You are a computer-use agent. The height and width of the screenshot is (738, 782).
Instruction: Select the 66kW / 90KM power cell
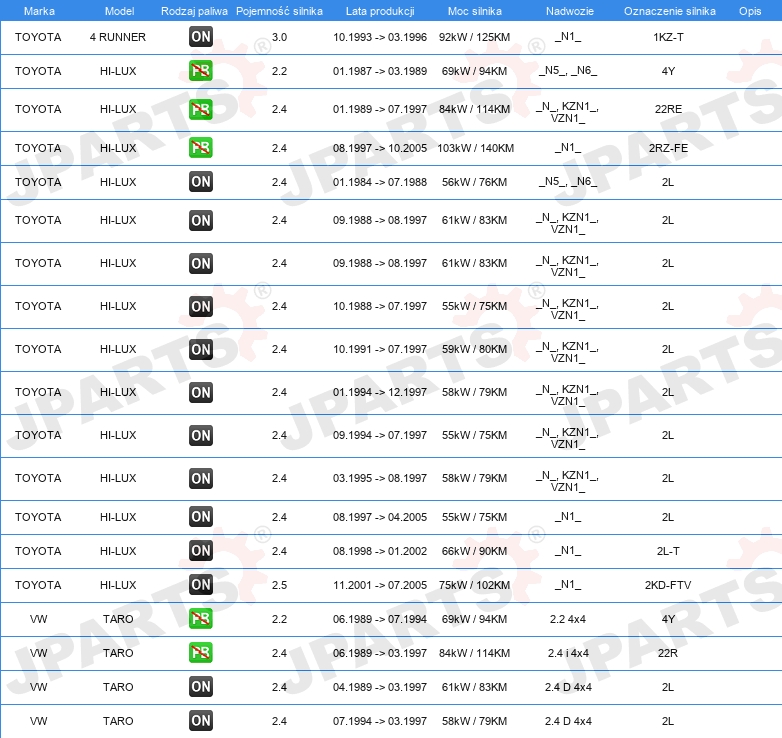pos(474,551)
